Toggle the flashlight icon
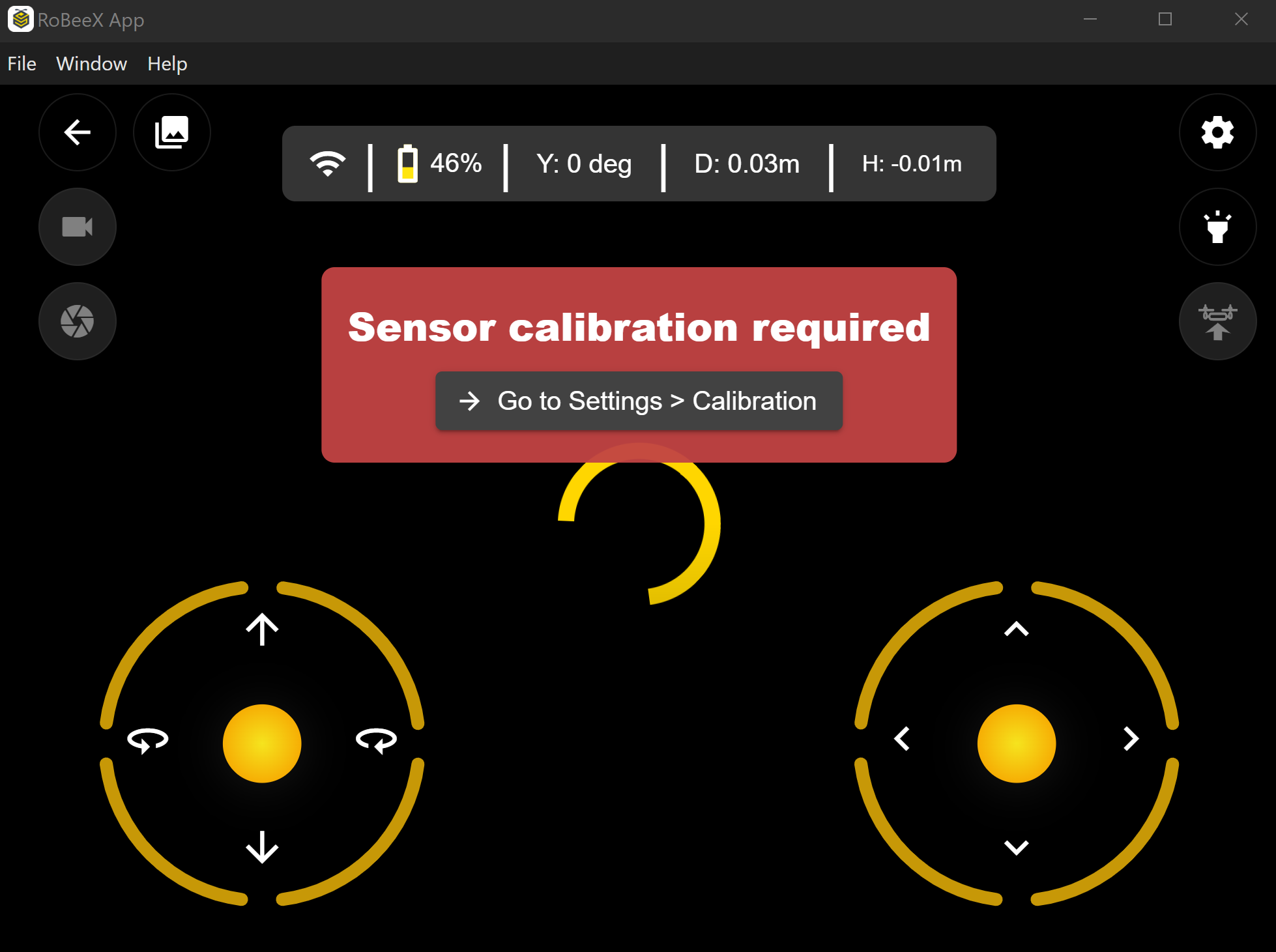This screenshot has width=1276, height=952. point(1217,226)
